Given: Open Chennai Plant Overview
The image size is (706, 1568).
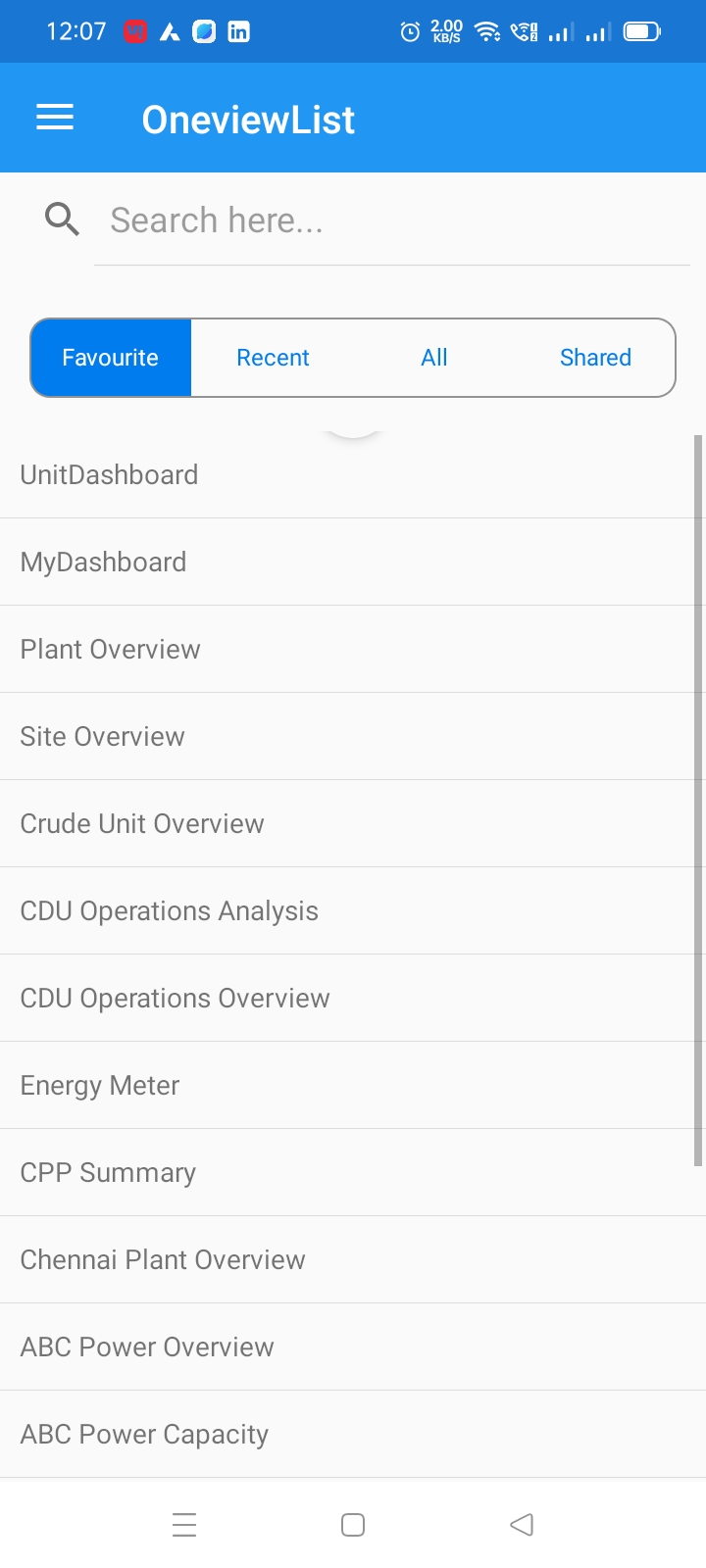Looking at the screenshot, I should click(353, 1260).
